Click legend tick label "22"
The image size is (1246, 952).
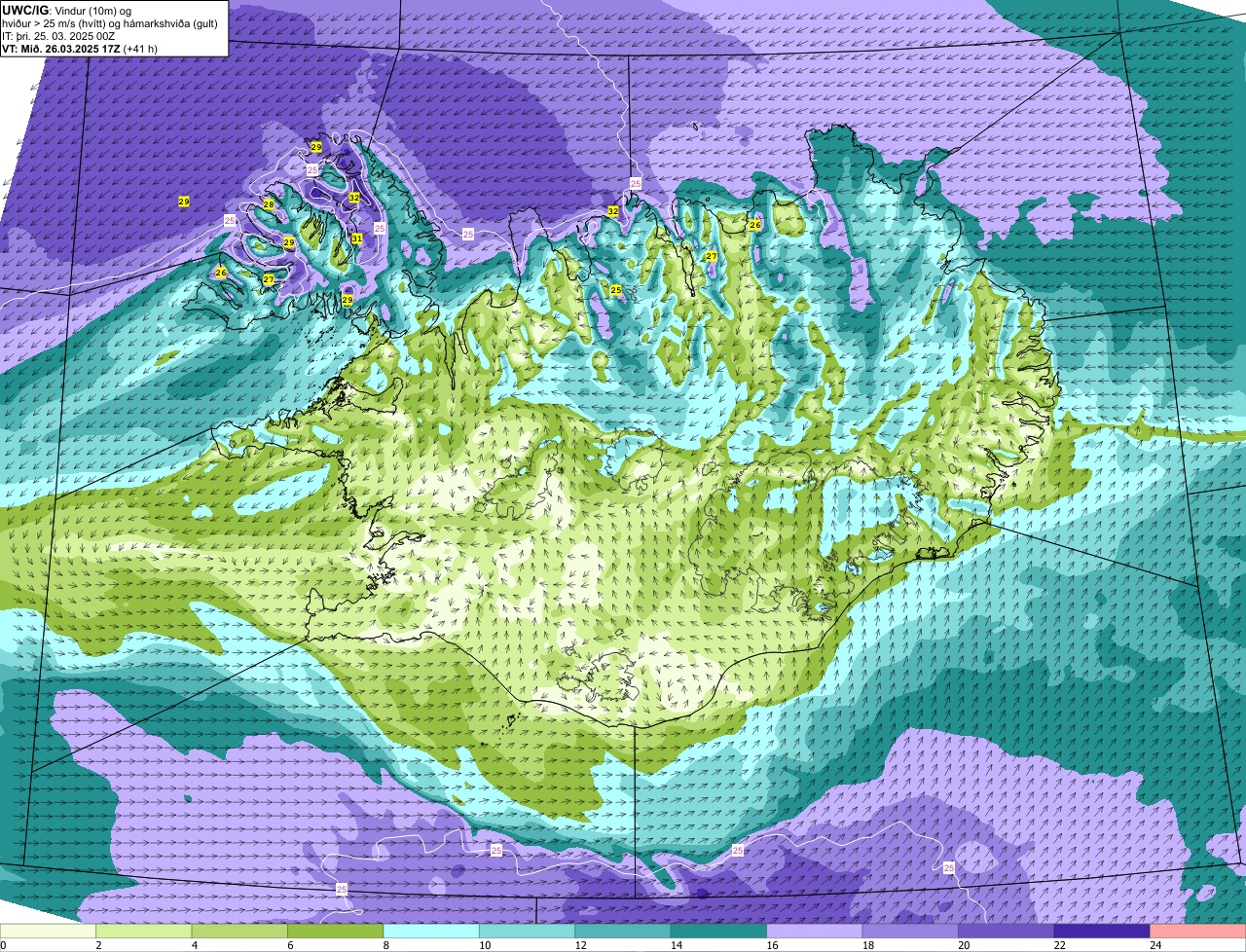[x=1059, y=945]
